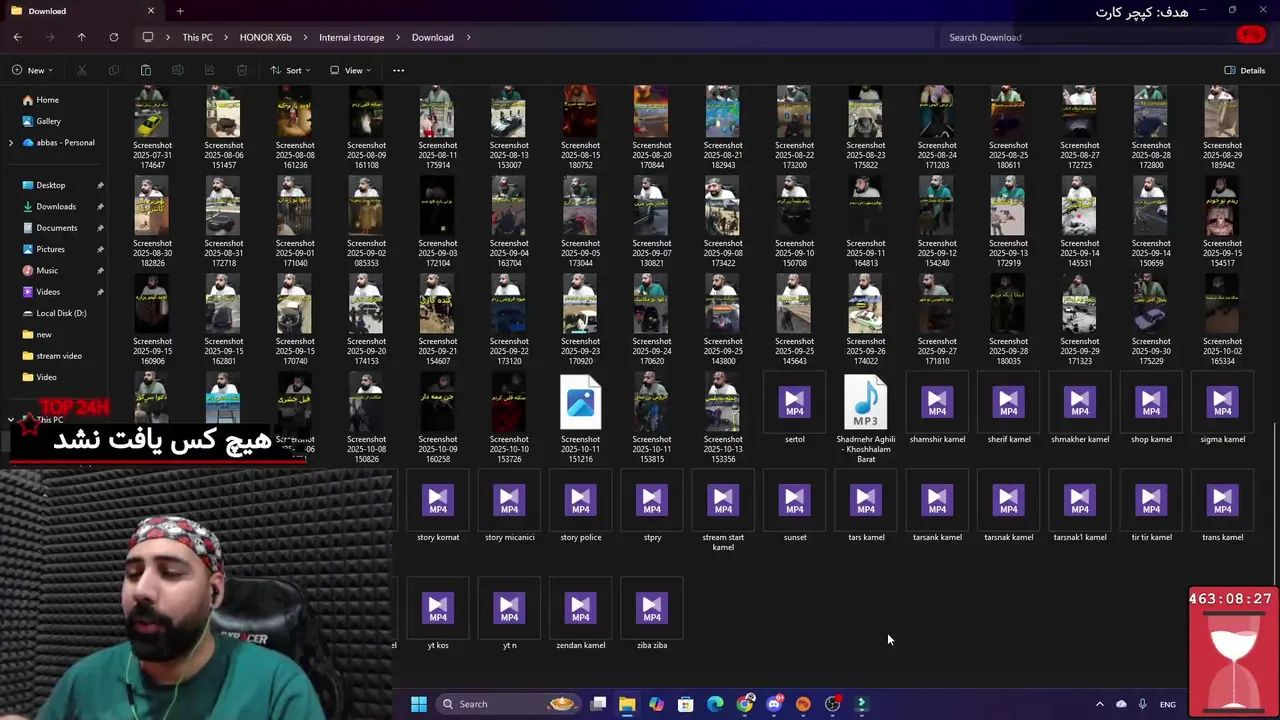Image resolution: width=1280 pixels, height=720 pixels.
Task: Open the stream video sidebar folder
Action: tap(59, 356)
